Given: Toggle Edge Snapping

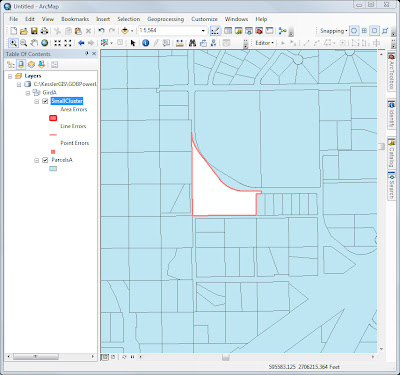Looking at the screenshot, I should point(385,31).
